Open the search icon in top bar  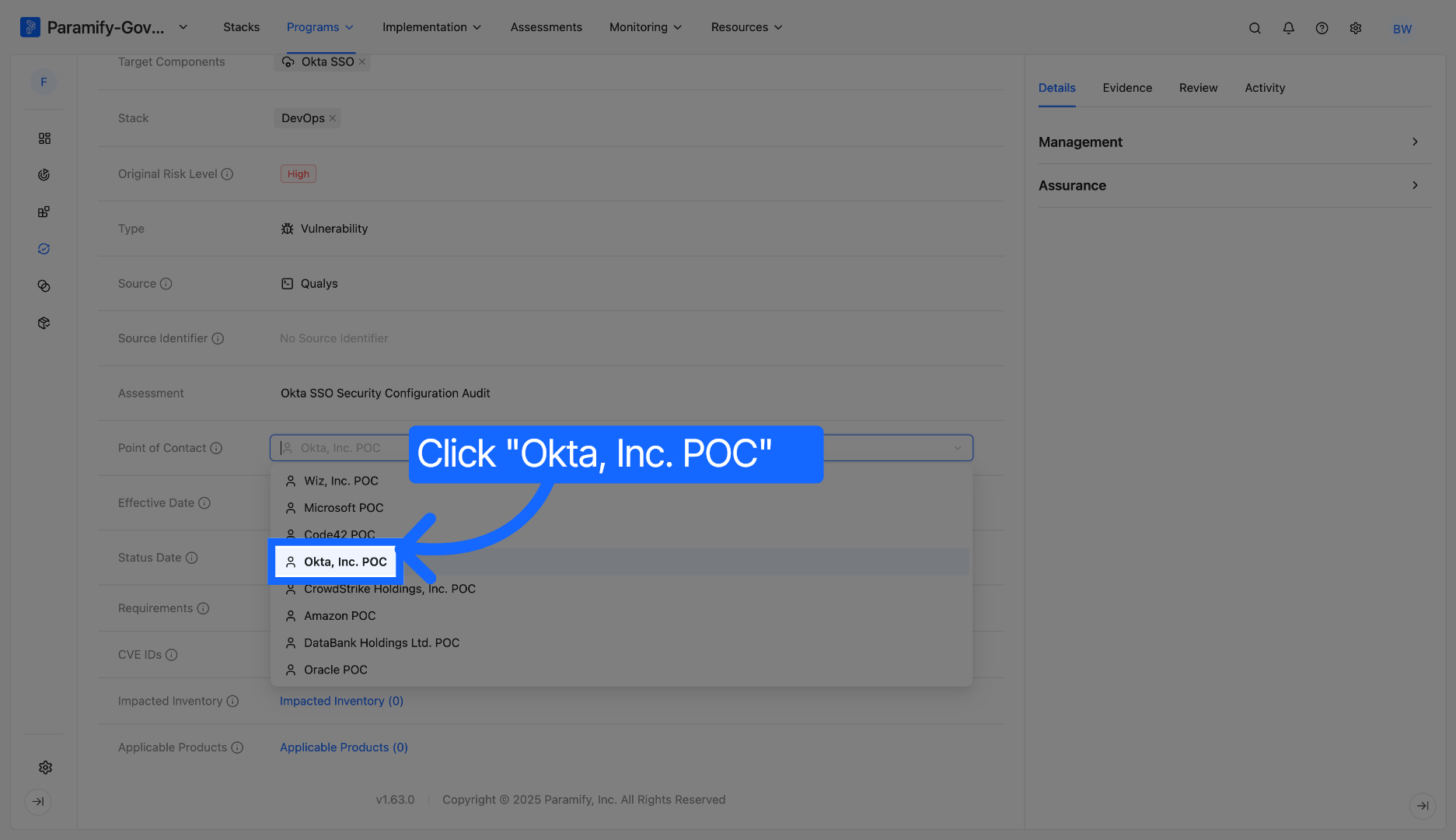coord(1255,28)
